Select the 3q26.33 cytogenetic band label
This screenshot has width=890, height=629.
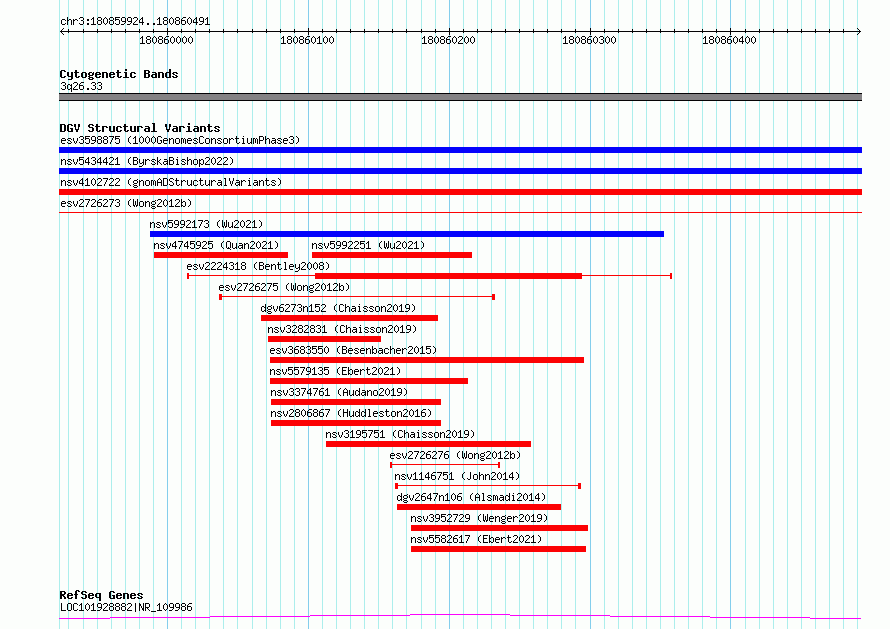click(x=81, y=86)
